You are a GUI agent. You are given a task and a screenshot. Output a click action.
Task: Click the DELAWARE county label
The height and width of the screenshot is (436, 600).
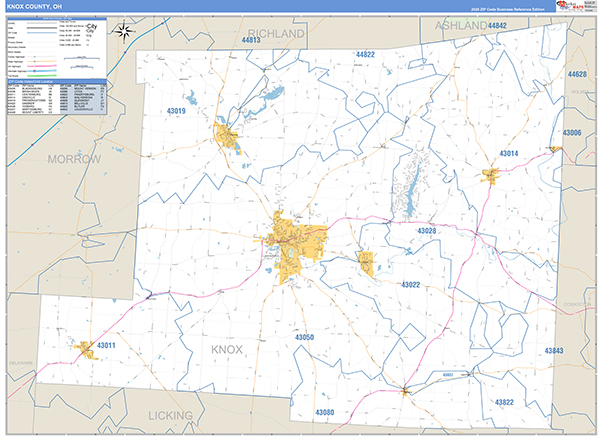click(21, 363)
